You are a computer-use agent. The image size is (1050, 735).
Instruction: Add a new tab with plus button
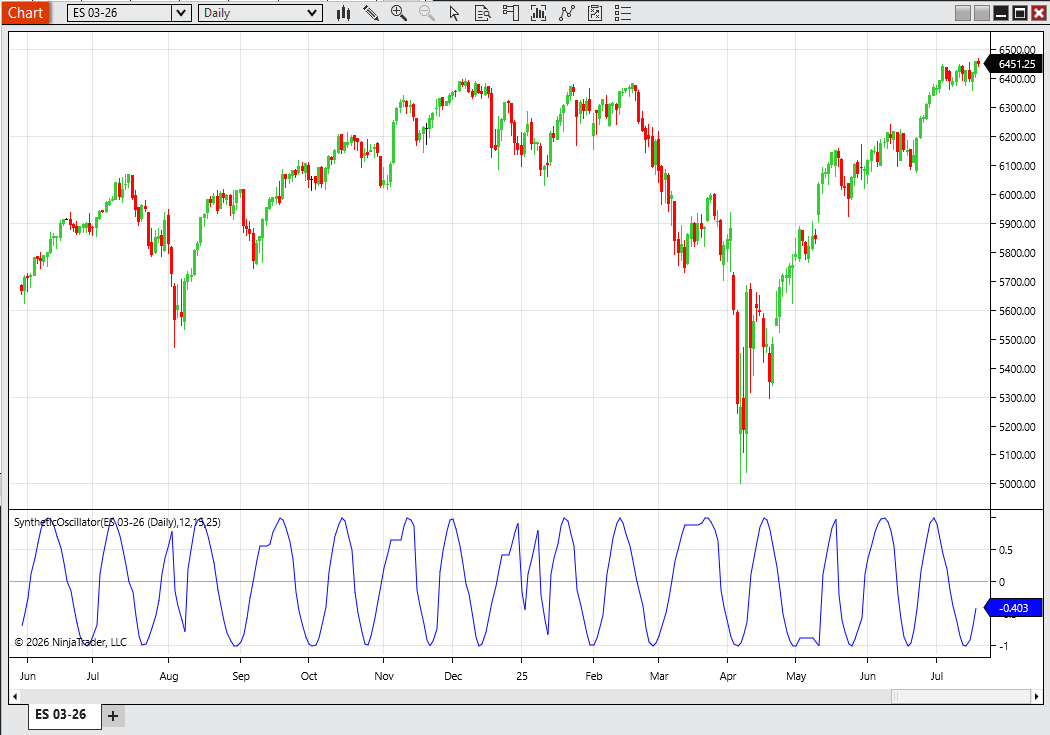pyautogui.click(x=113, y=716)
